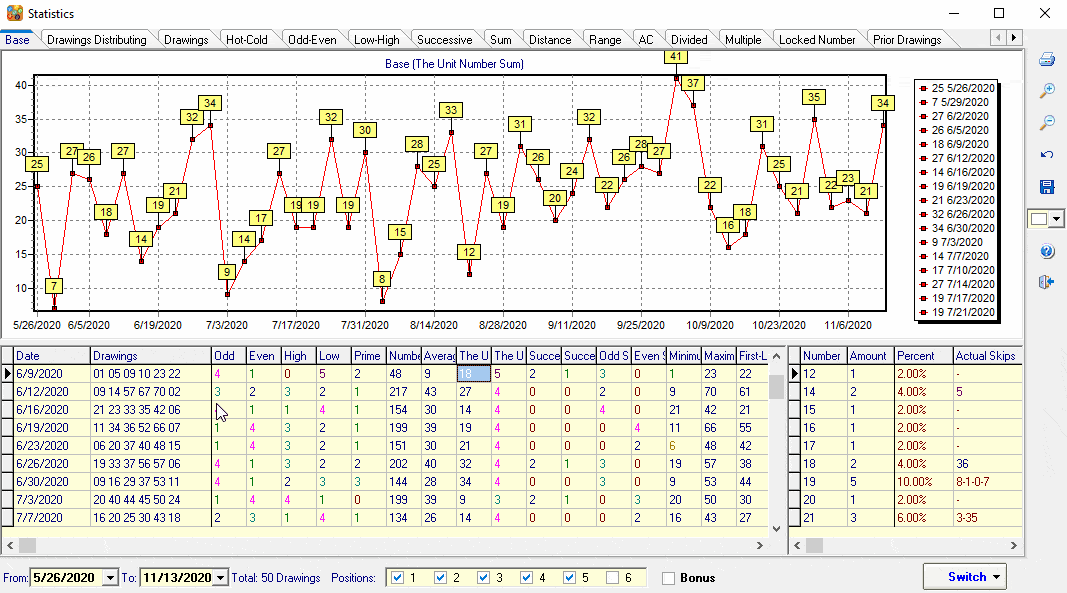This screenshot has width=1067, height=593.
Task: Click the Exit door icon
Action: pos(1047,283)
